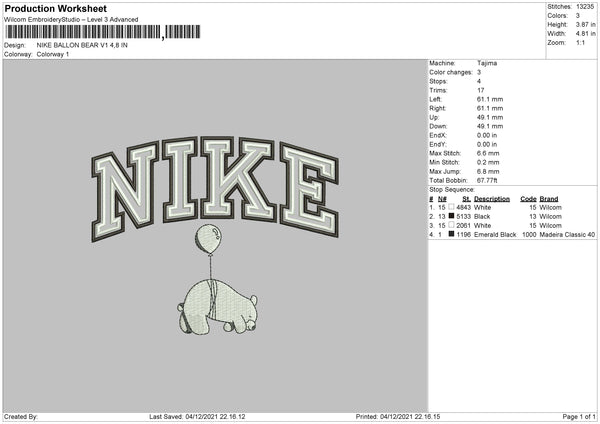Click the 'Colorway:' label
Image resolution: width=600 pixels, height=424 pixels.
[x=18, y=54]
